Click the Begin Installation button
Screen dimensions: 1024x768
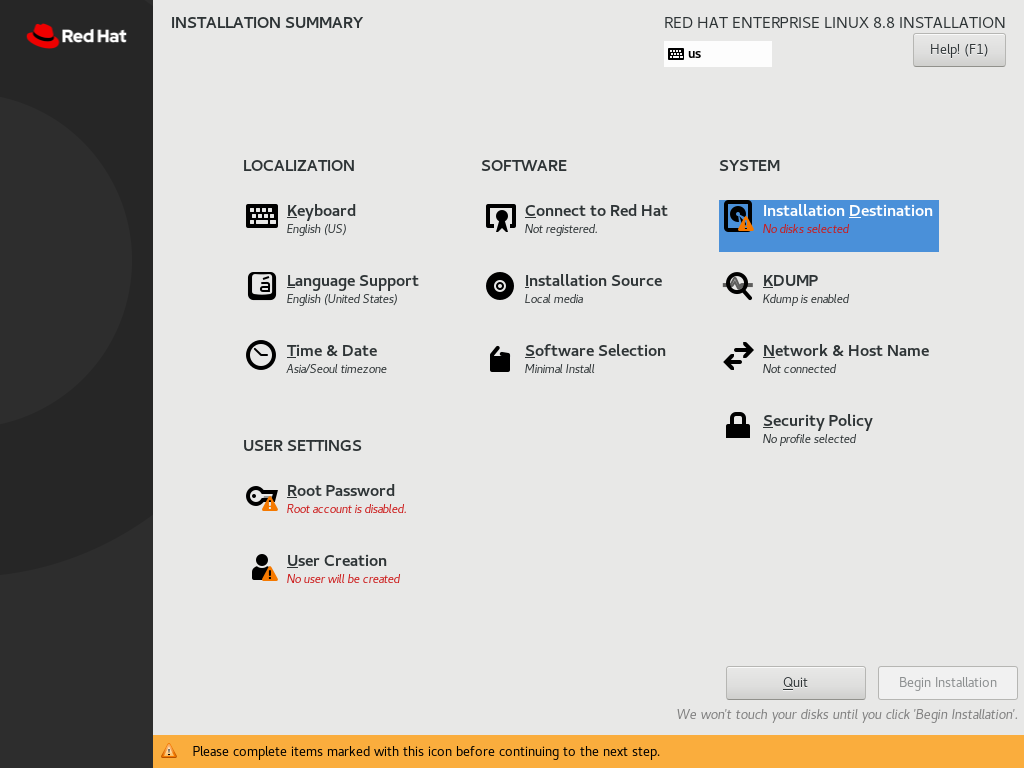[948, 682]
